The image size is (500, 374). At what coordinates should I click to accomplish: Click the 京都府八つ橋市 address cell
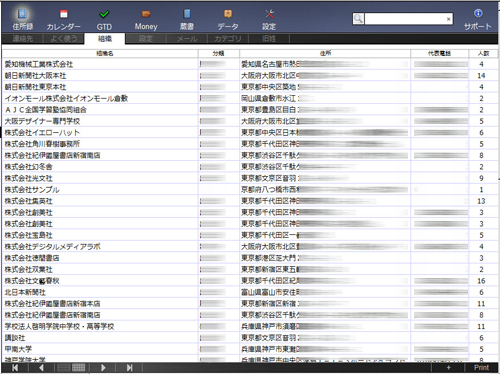[x=325, y=190]
